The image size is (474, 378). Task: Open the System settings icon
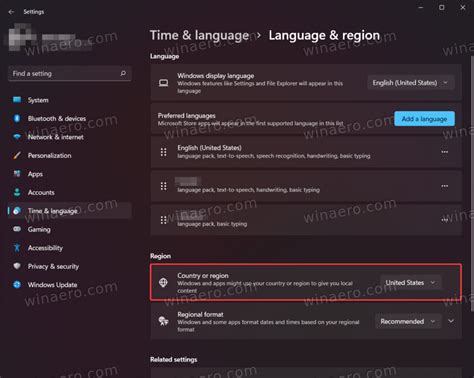point(17,100)
